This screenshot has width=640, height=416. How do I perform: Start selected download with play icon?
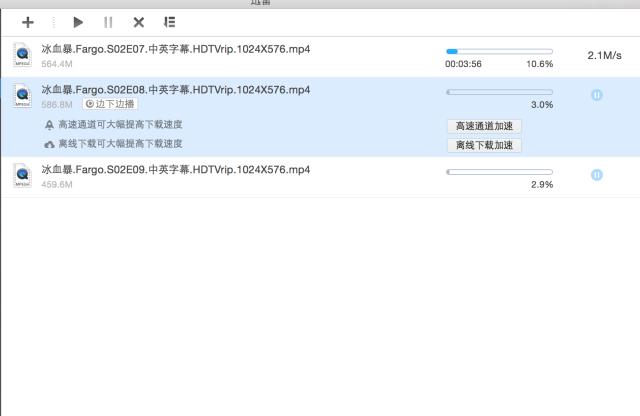point(78,22)
